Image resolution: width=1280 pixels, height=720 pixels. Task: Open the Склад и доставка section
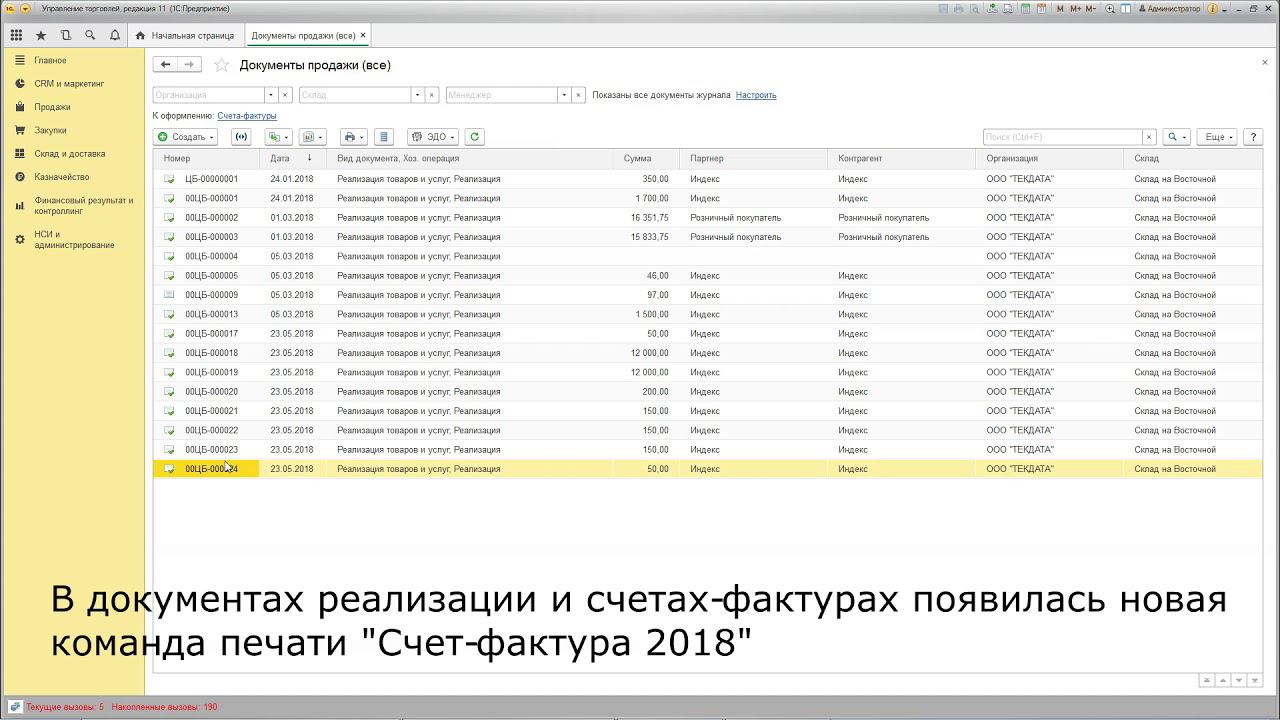pyautogui.click(x=69, y=154)
